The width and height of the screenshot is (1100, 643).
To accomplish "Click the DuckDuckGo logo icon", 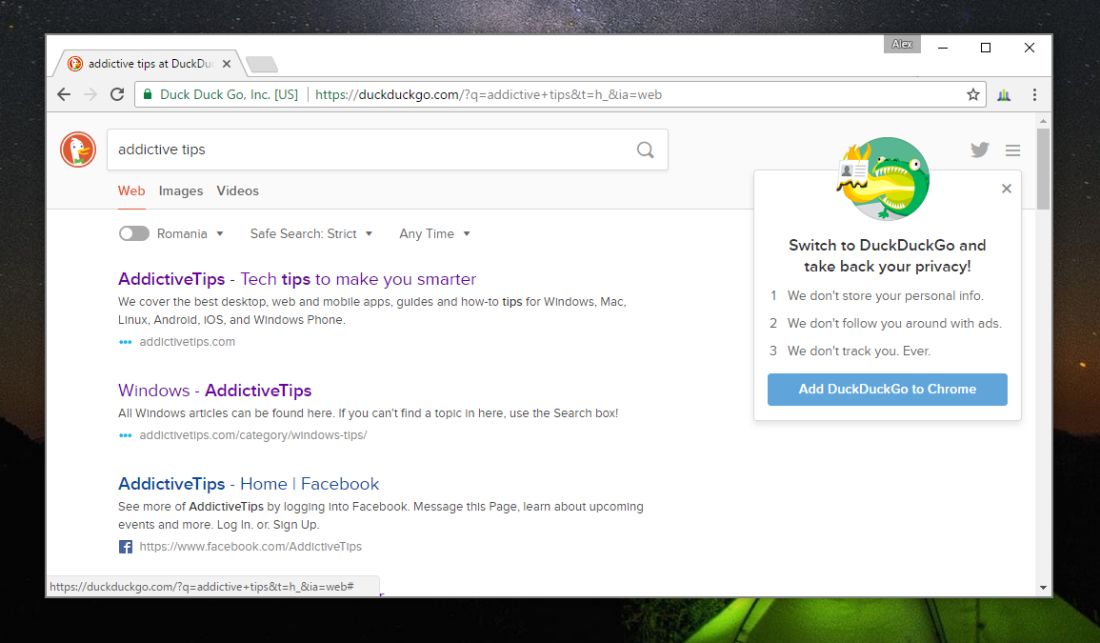I will pyautogui.click(x=78, y=149).
